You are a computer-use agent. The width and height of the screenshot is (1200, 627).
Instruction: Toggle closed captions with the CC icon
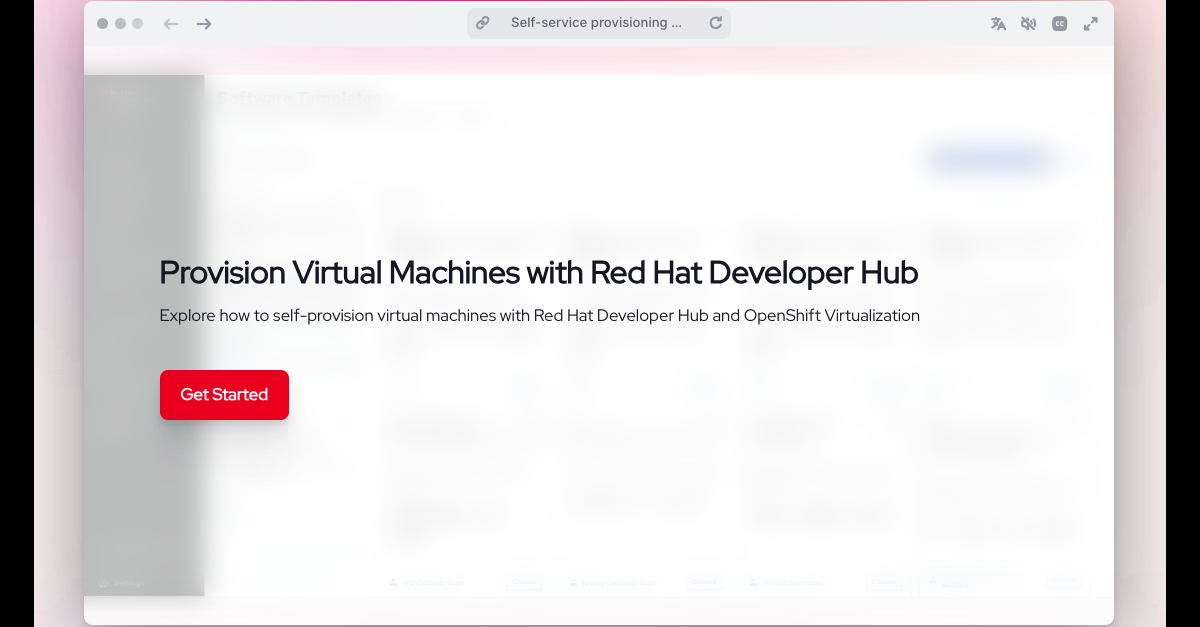[1060, 24]
